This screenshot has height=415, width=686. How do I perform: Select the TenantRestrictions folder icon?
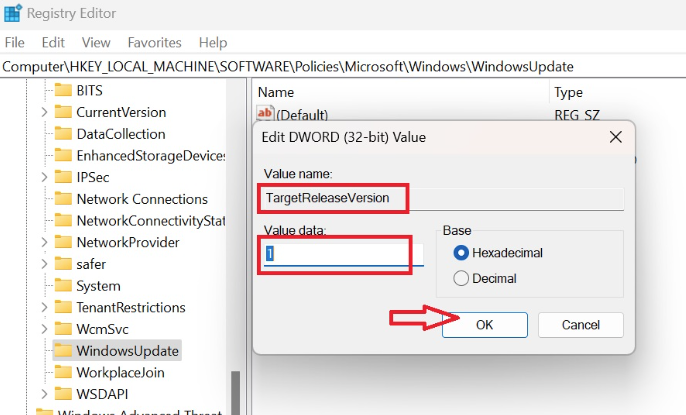coord(63,307)
